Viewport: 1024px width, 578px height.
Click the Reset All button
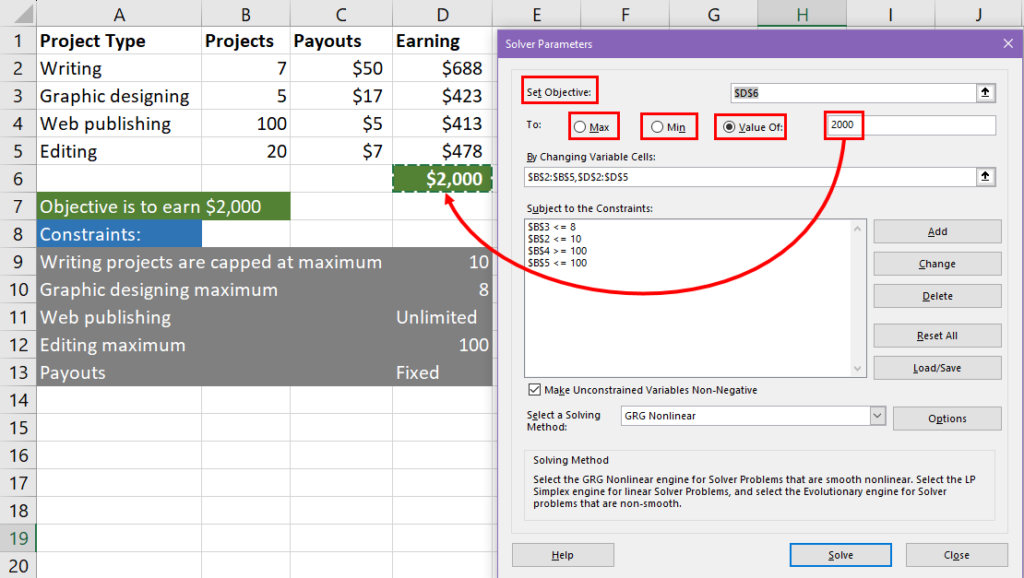pos(937,336)
